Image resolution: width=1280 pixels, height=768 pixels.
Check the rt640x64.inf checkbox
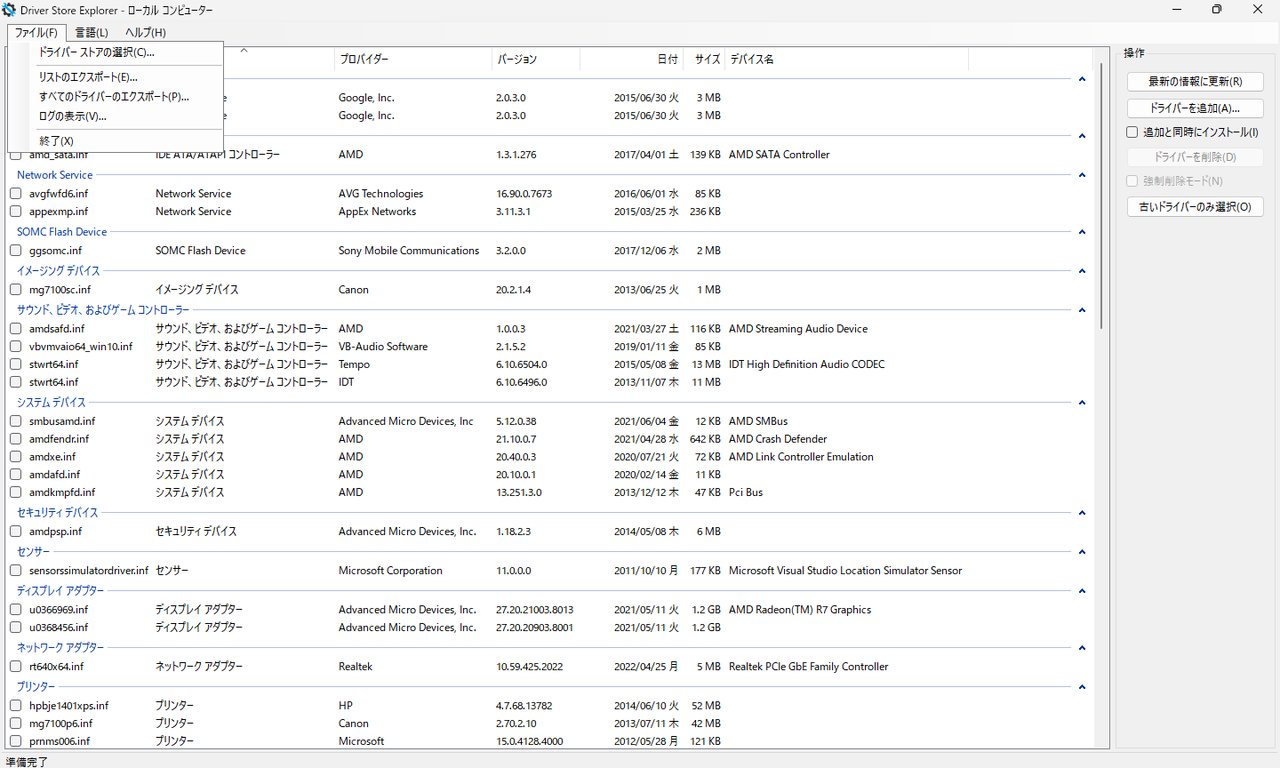(16, 667)
